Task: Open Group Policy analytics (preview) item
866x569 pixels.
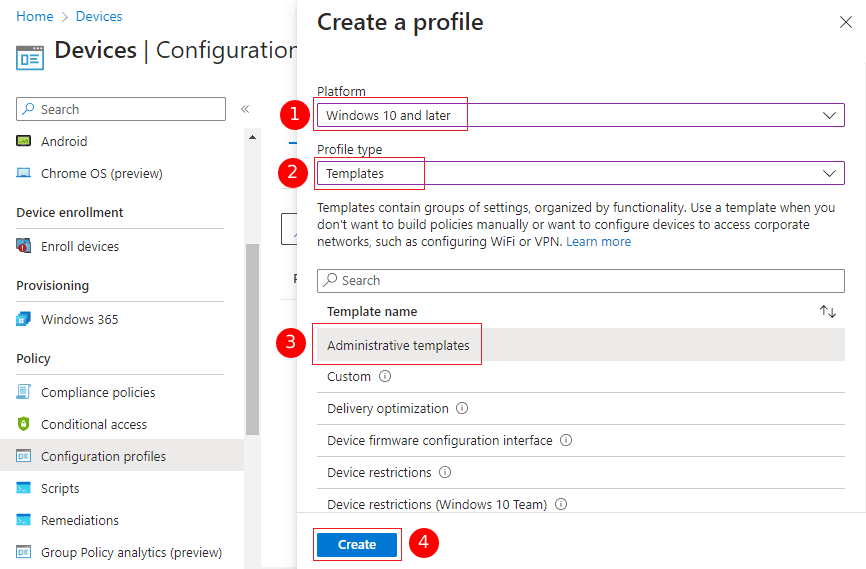Action: click(130, 552)
